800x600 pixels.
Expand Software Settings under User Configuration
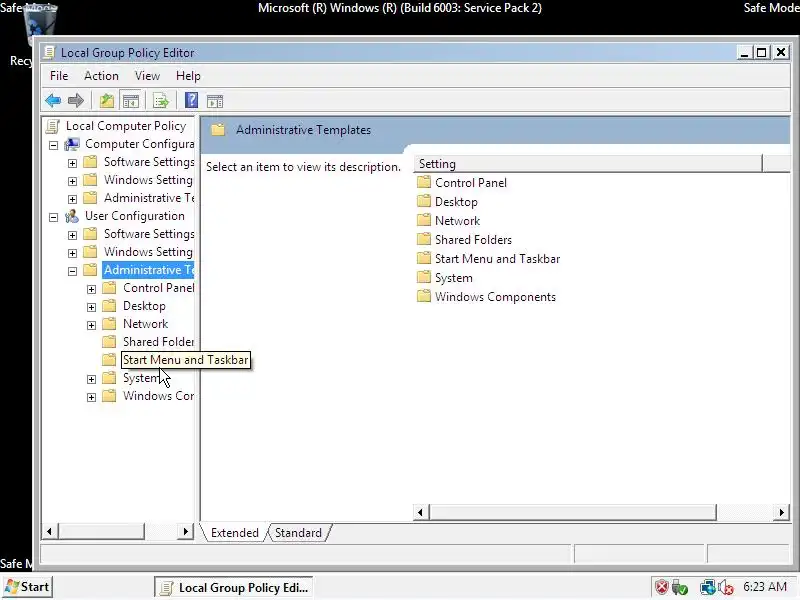(72, 235)
